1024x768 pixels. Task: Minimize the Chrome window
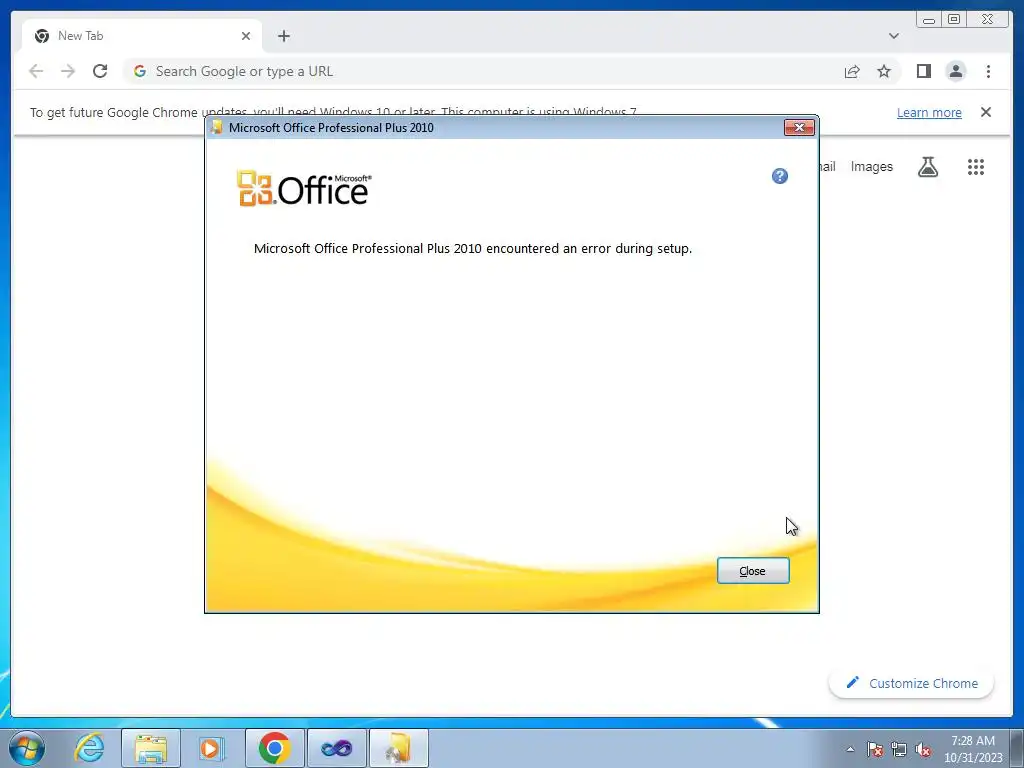tap(929, 20)
